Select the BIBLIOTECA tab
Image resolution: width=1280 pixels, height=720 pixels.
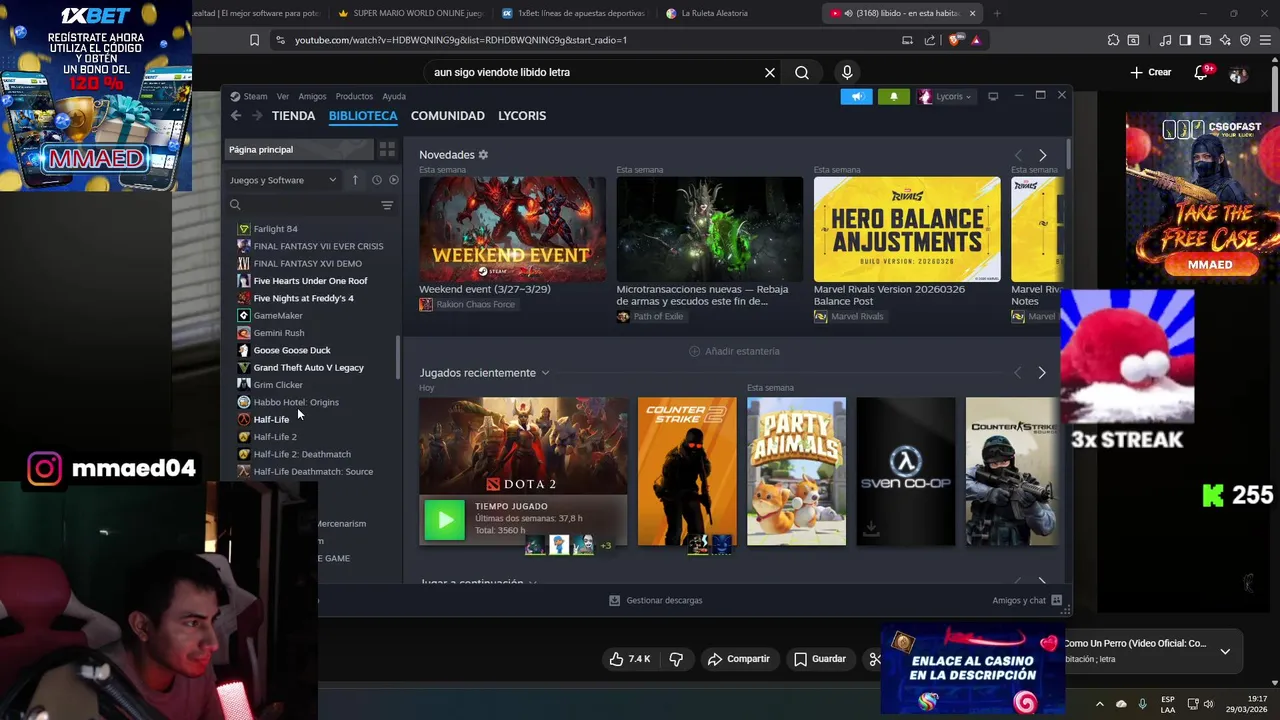coord(363,116)
